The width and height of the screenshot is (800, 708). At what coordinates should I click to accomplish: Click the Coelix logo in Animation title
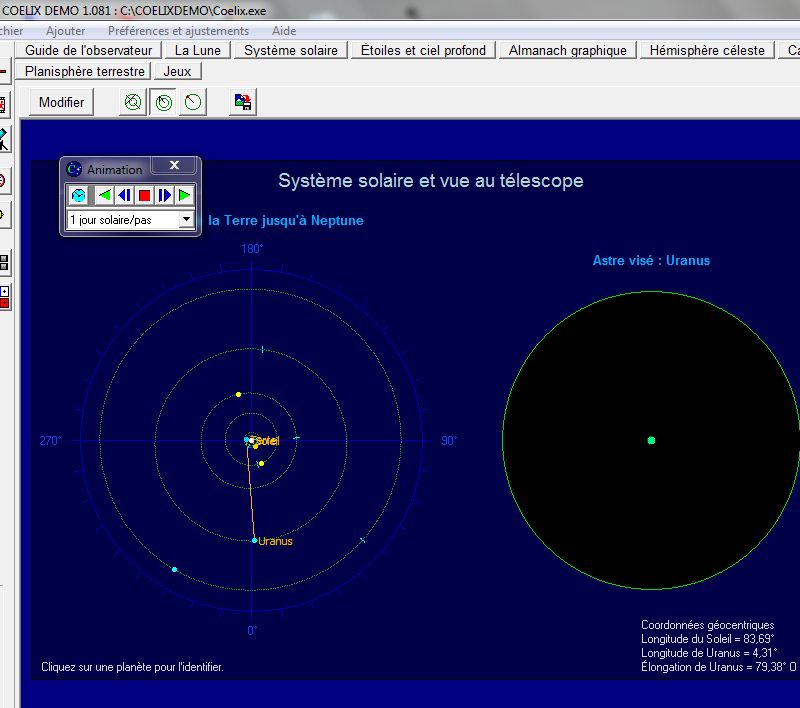74,169
